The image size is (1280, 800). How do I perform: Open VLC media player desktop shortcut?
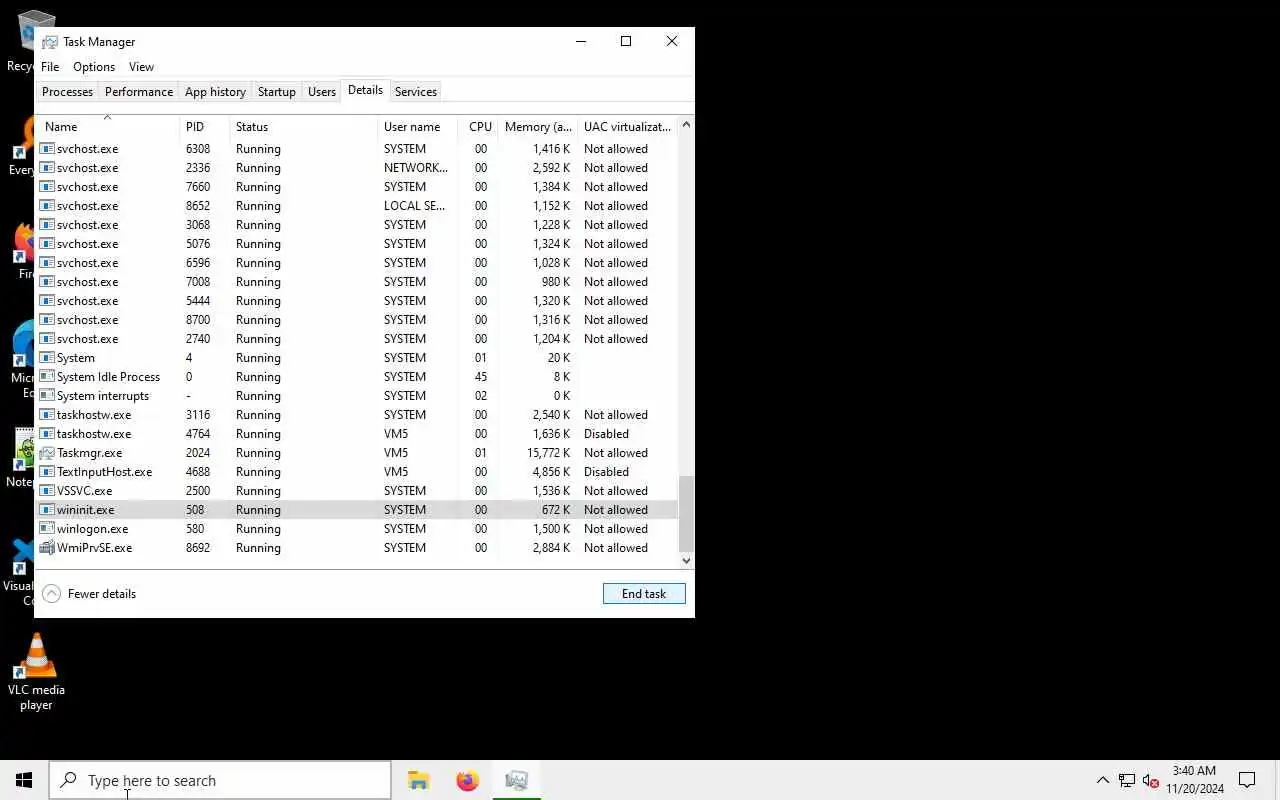[x=36, y=672]
